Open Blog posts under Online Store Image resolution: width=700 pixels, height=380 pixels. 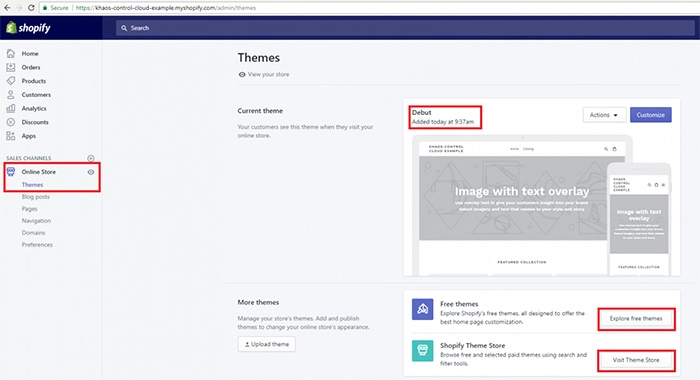pyautogui.click(x=36, y=196)
